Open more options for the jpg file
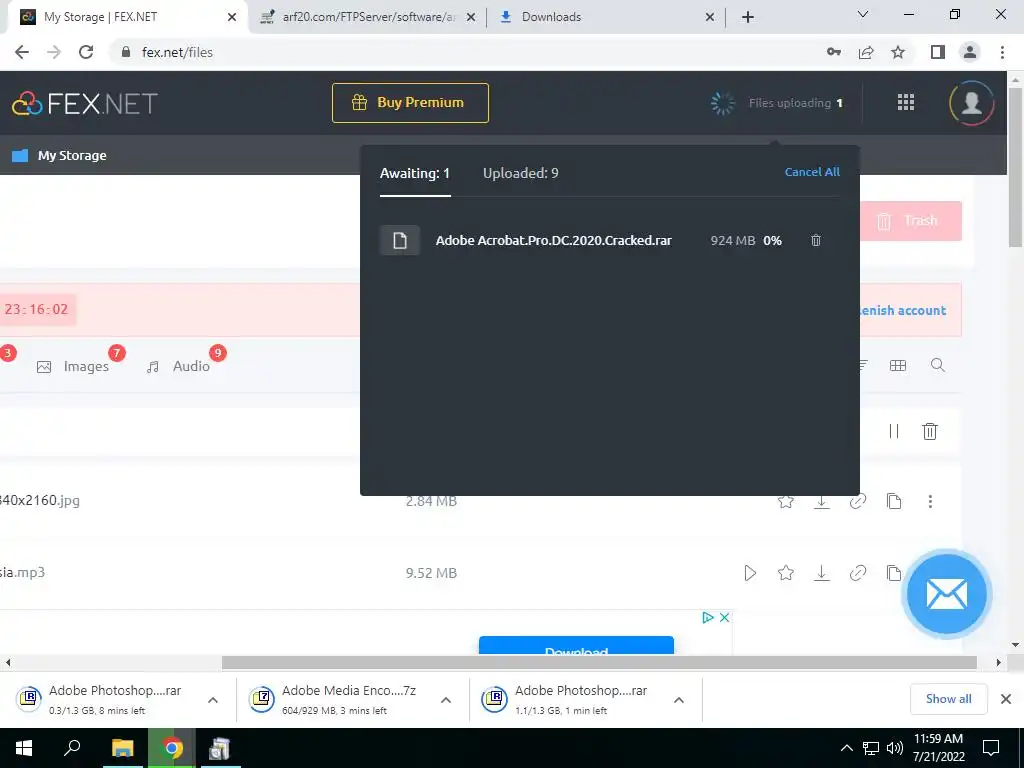 coord(930,502)
